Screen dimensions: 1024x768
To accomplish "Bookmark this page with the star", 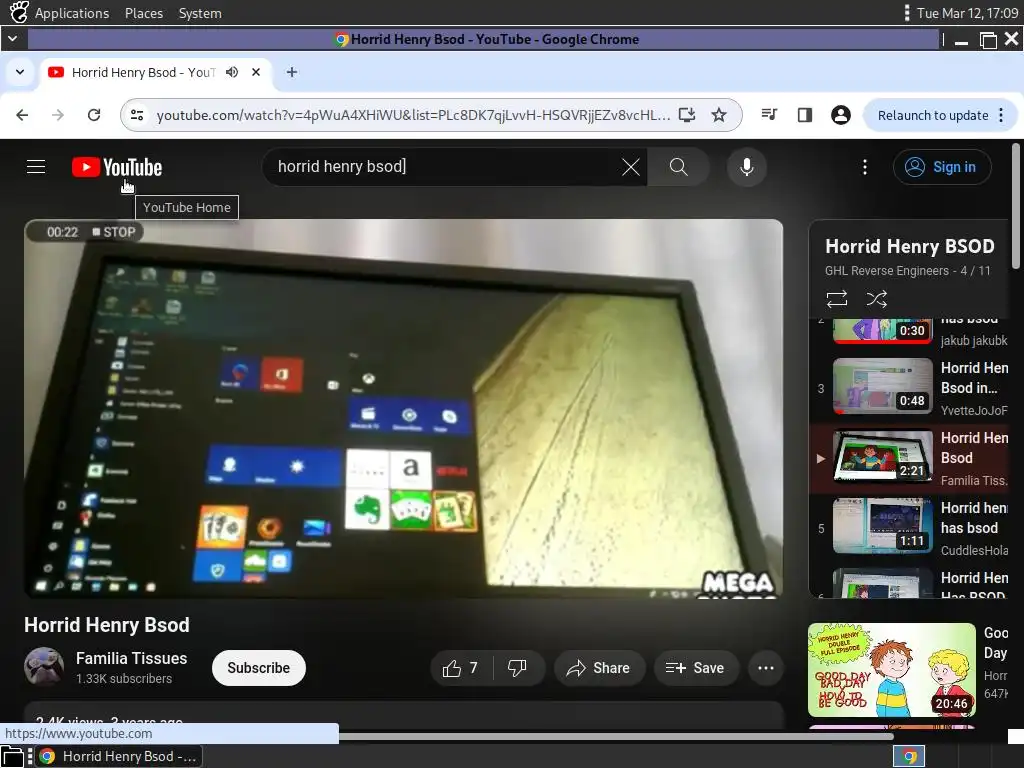I will (719, 115).
